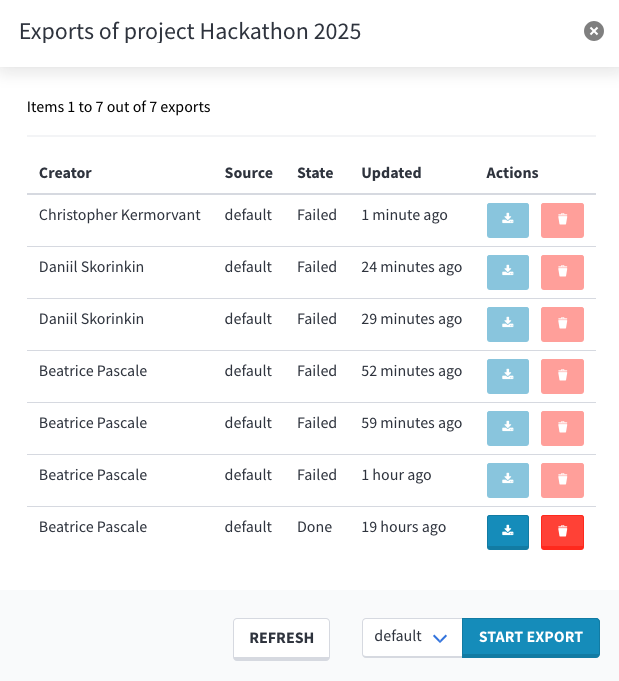Delete the export updated 59 minutes ago
619x681 pixels.
(562, 428)
